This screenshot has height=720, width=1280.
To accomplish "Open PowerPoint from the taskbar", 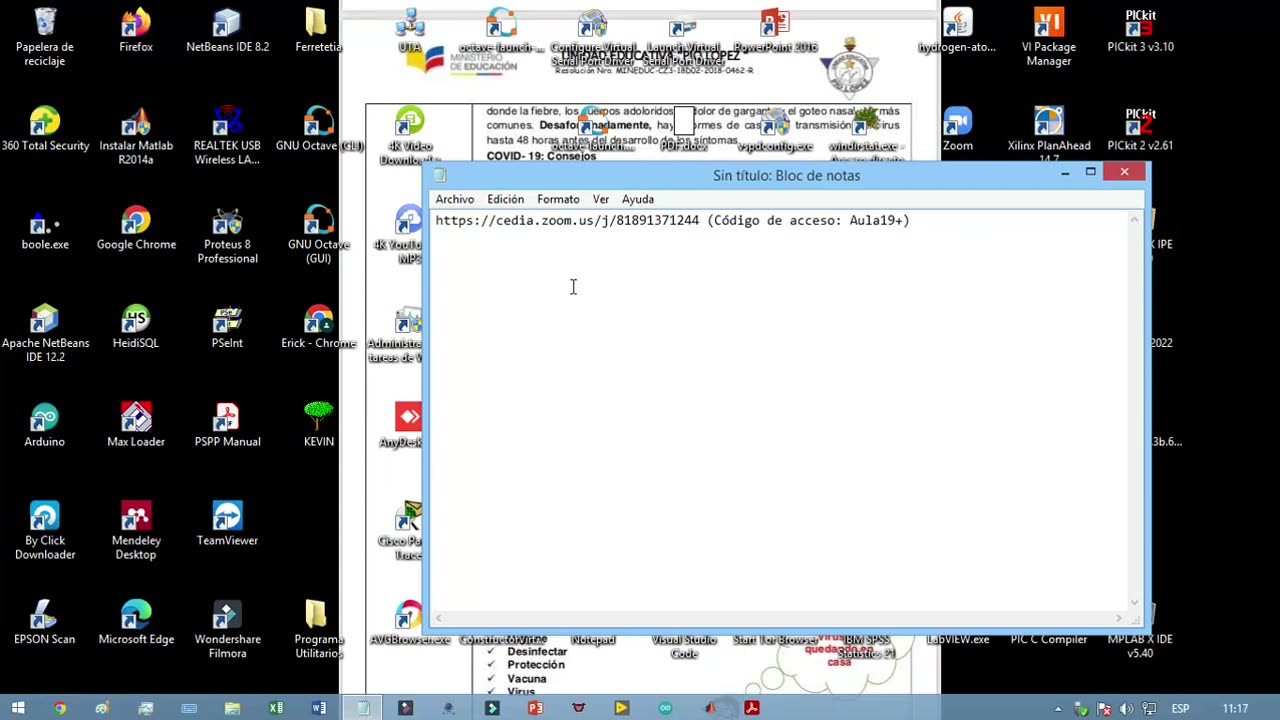I will [x=535, y=708].
